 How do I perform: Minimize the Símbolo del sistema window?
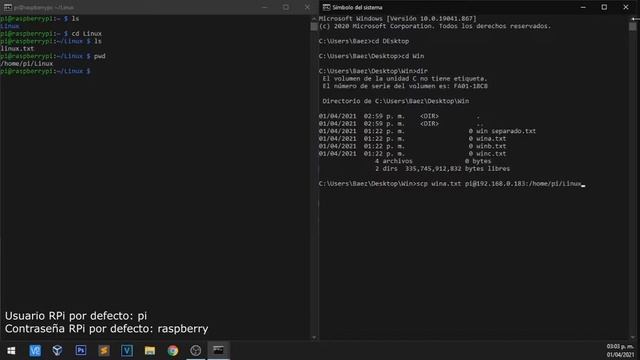[x=583, y=7]
